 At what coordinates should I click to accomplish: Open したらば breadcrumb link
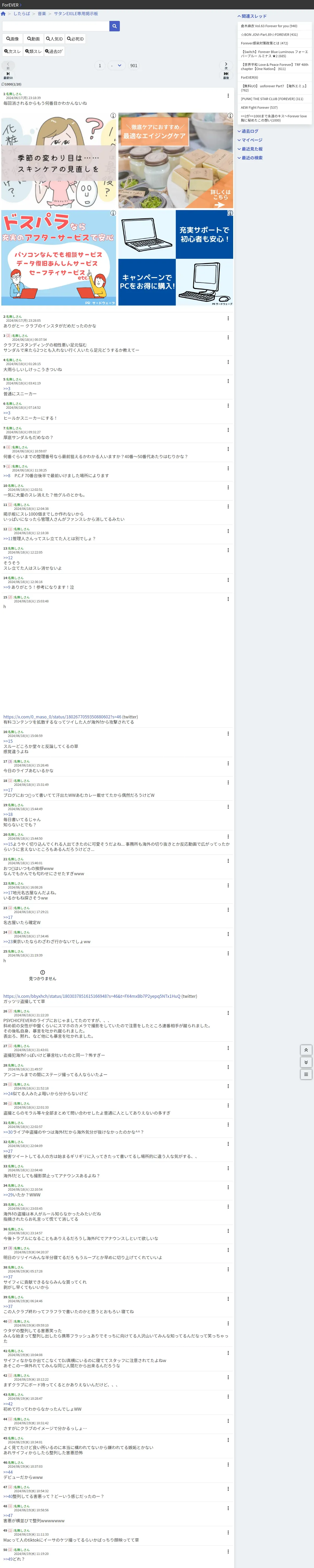click(21, 13)
